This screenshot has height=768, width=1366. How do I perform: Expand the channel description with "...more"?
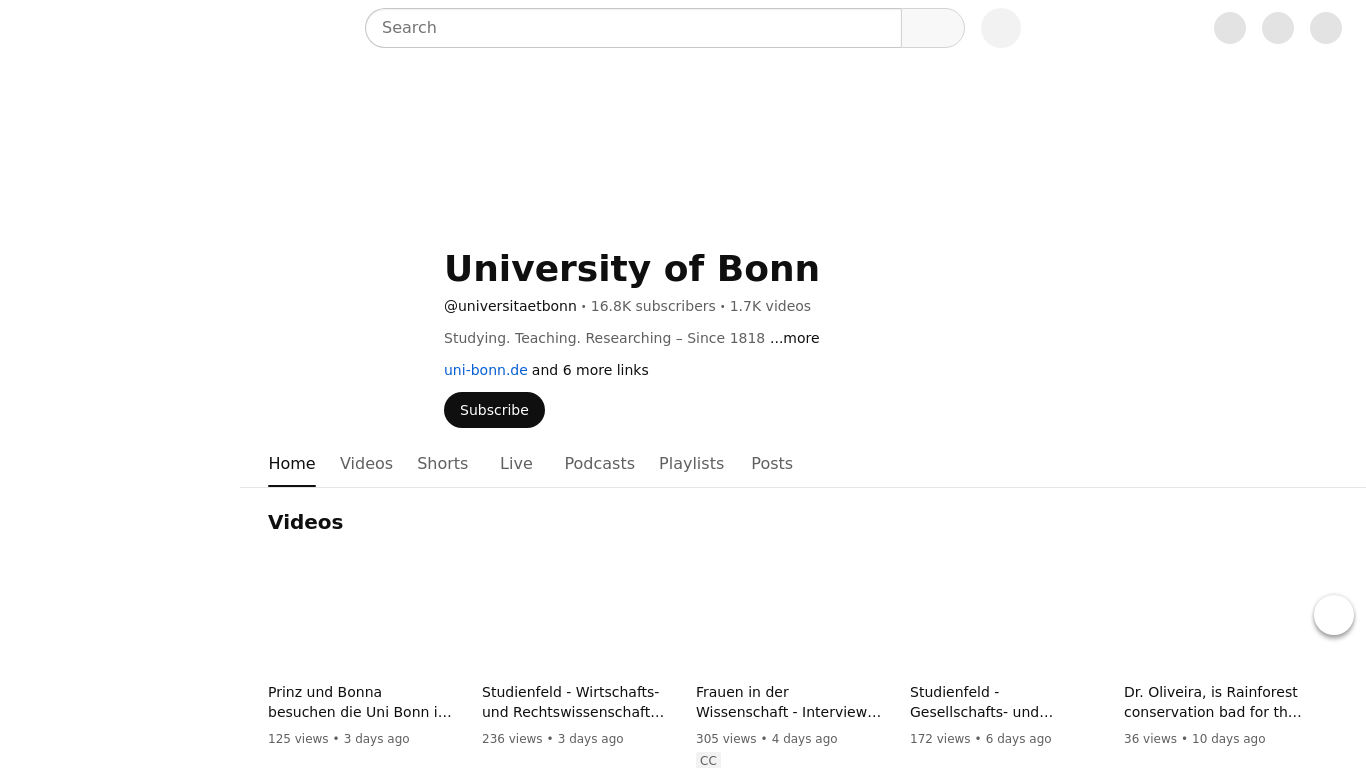point(794,338)
